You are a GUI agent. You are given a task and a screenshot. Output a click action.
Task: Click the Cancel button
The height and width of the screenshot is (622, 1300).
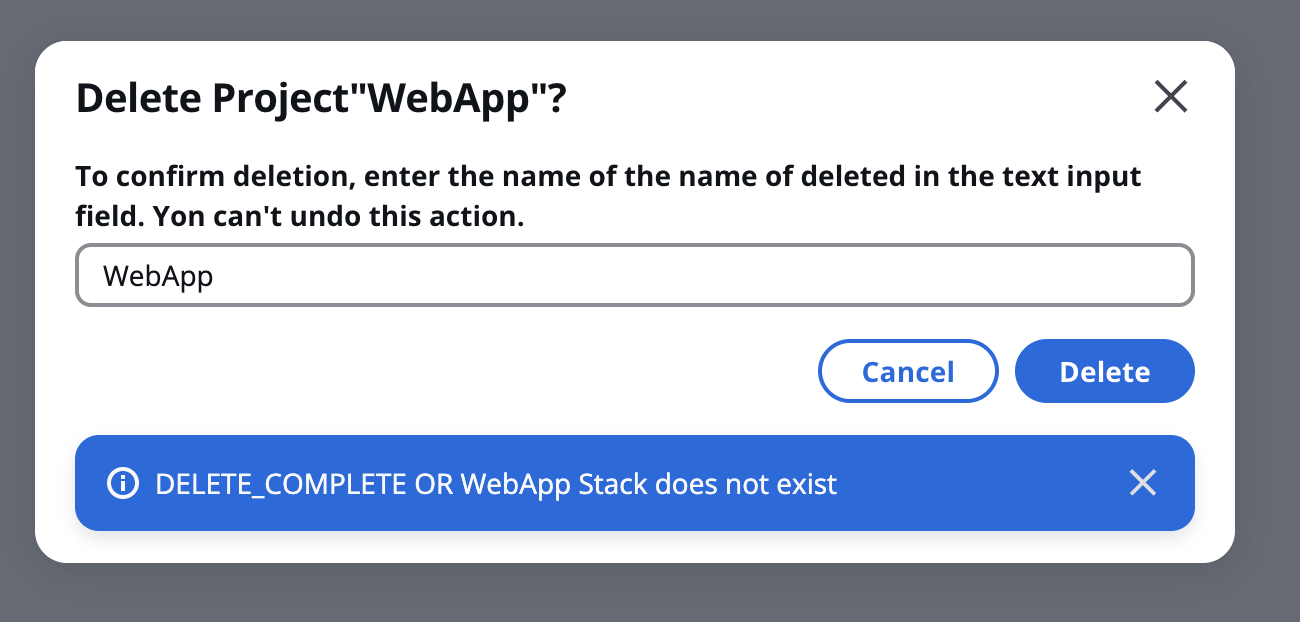908,372
